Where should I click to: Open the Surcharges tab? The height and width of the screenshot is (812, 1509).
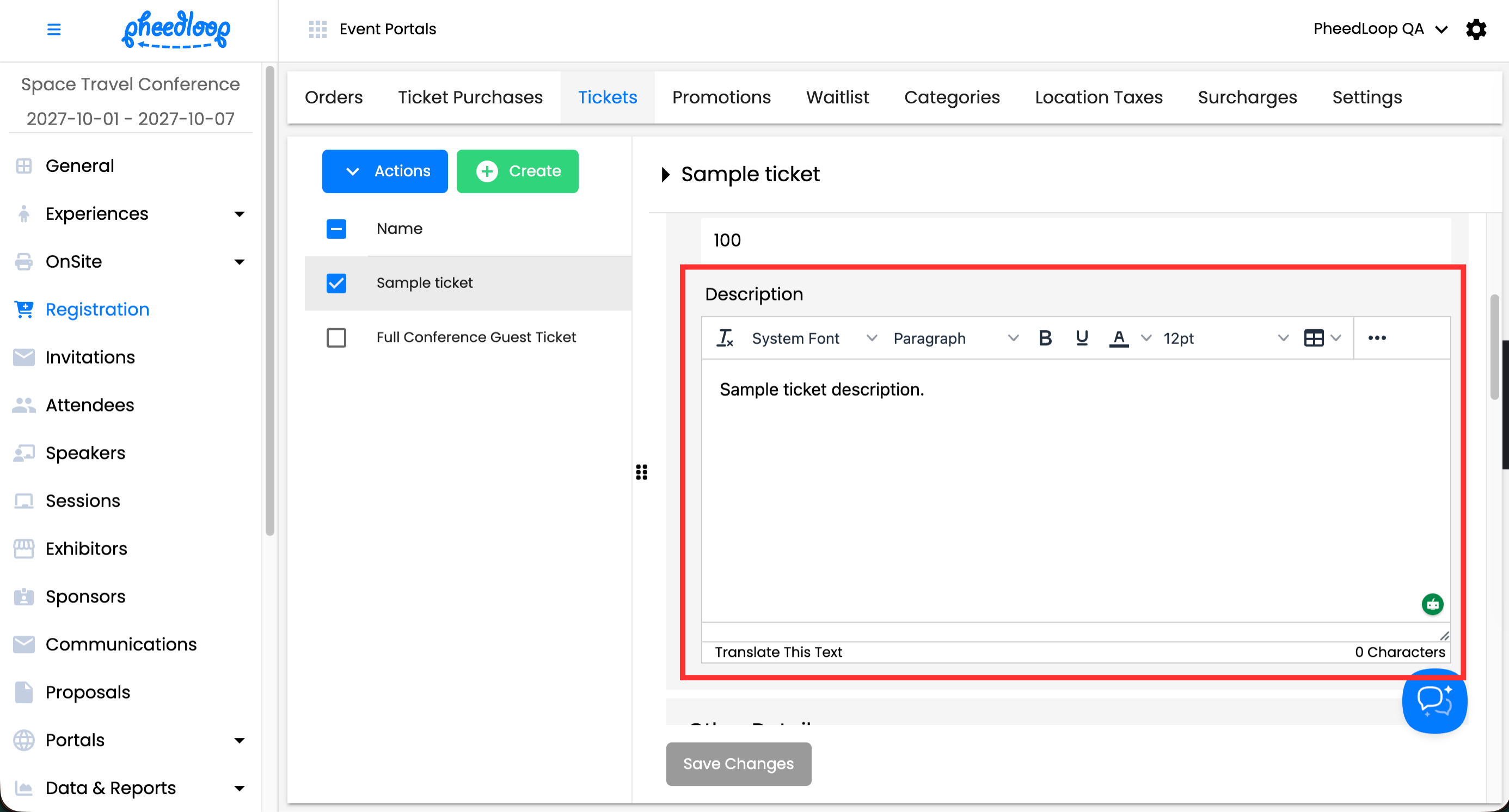[1247, 97]
